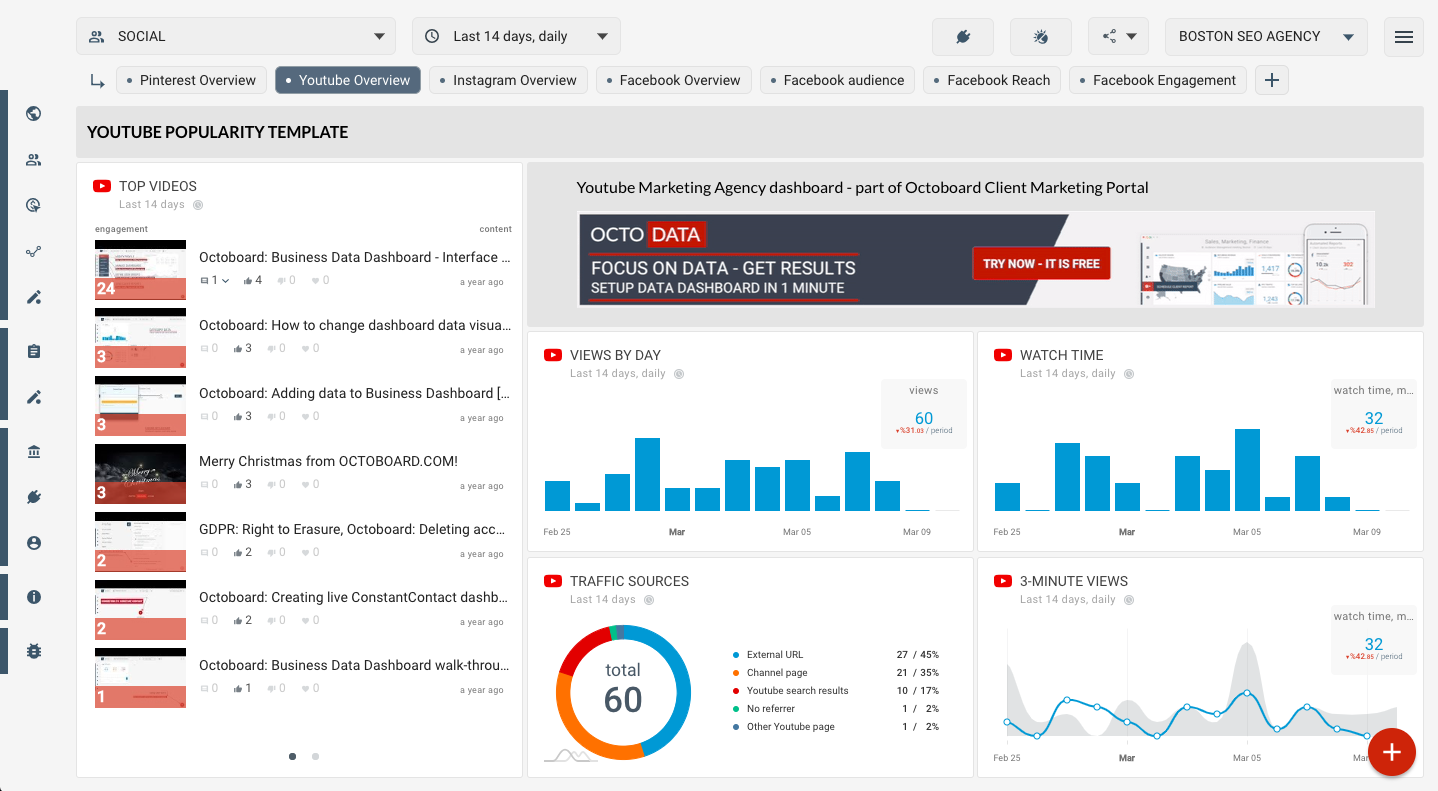Screen dimensions: 1438x791
Task: Open the pie-chart clock icon in sidebar
Action: point(34,206)
